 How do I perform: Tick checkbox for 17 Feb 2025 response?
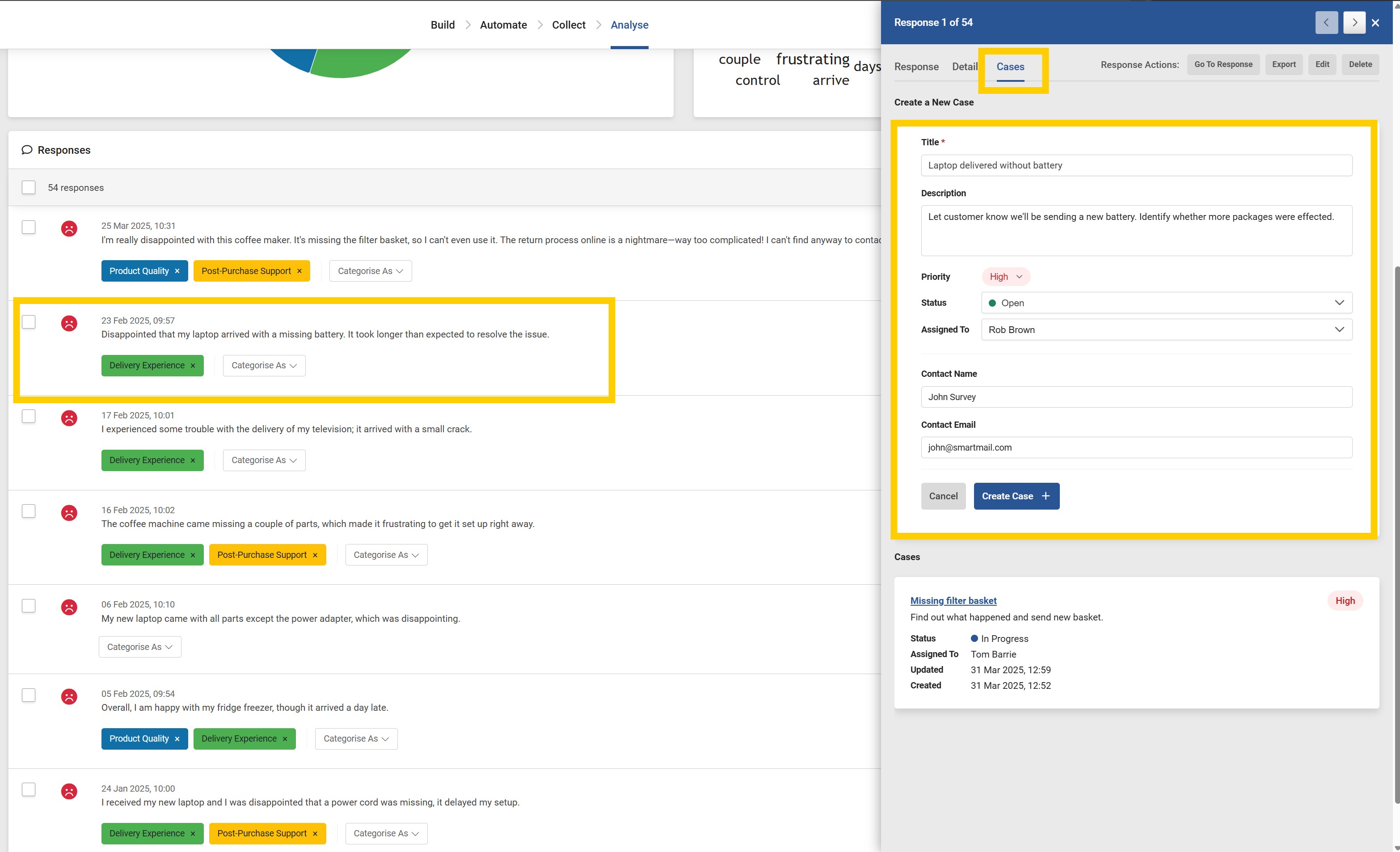(x=29, y=417)
